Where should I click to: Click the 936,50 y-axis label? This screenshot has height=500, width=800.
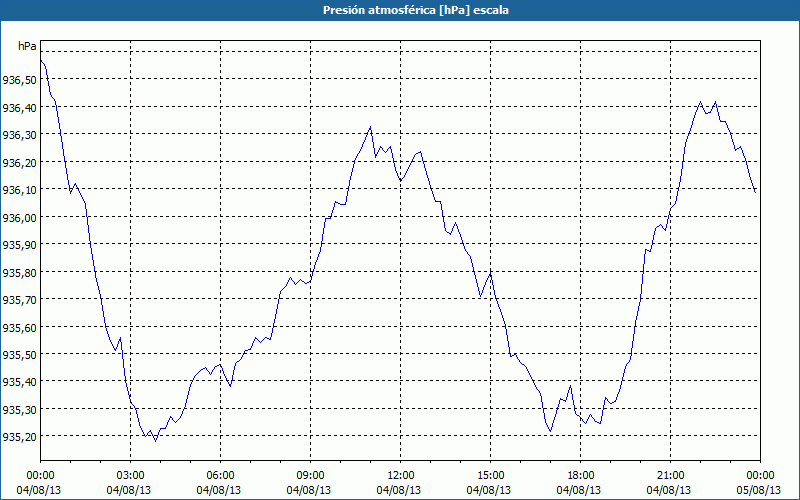tap(19, 80)
